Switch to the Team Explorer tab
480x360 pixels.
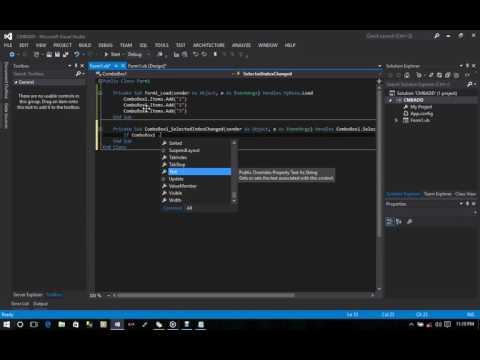click(437, 194)
